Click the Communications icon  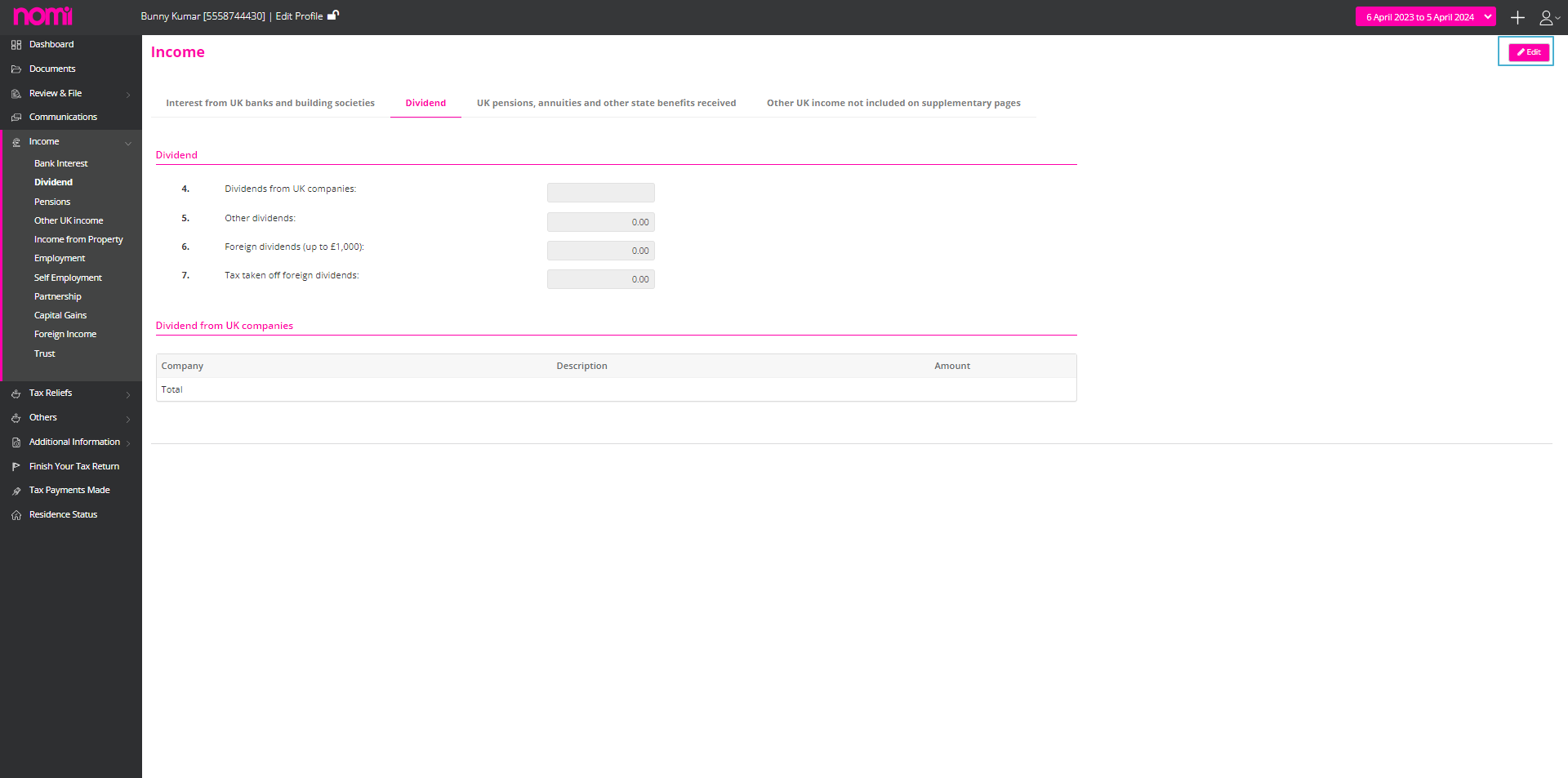click(x=16, y=118)
